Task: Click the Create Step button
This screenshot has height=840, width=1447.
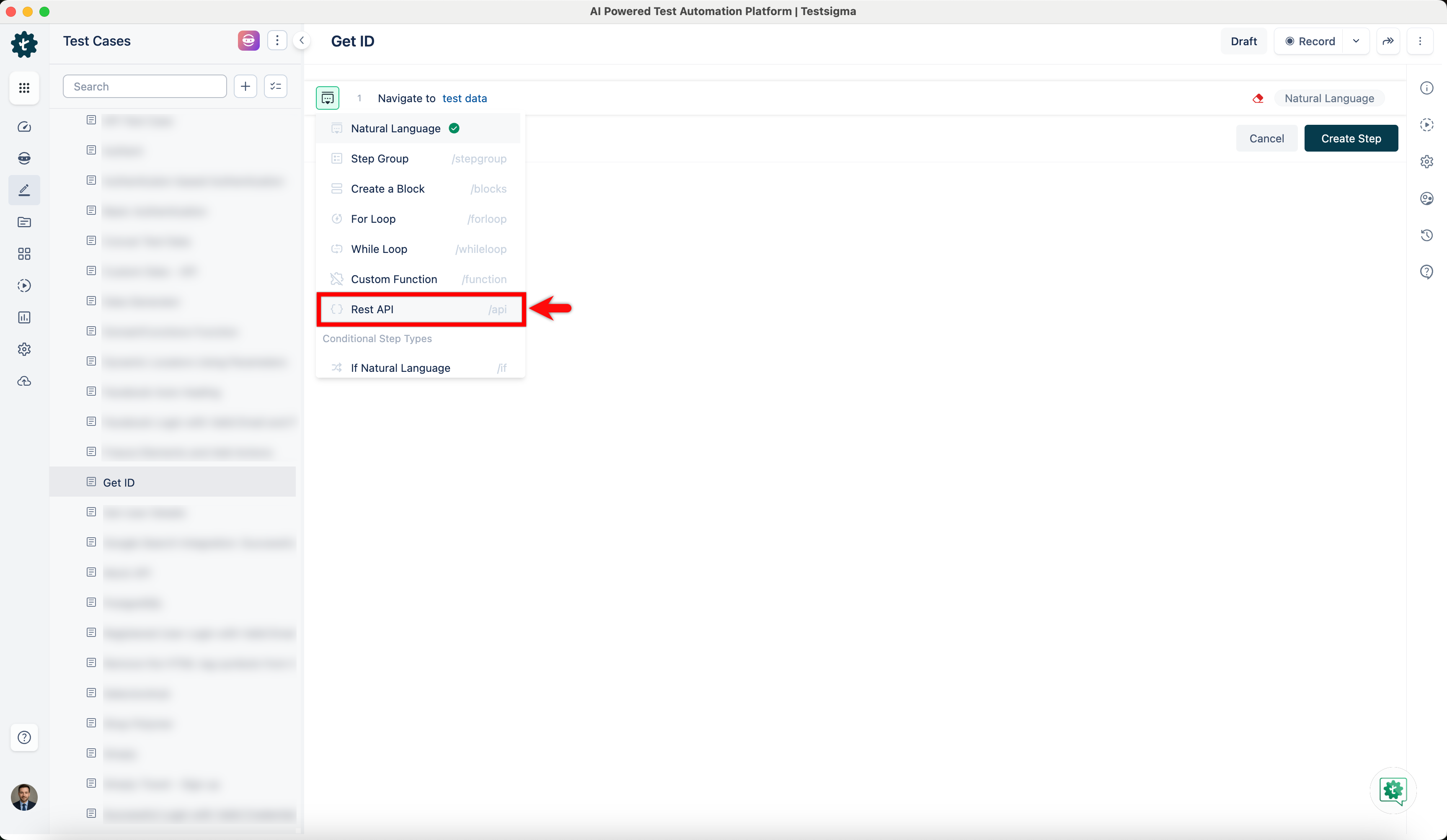Action: click(1351, 138)
